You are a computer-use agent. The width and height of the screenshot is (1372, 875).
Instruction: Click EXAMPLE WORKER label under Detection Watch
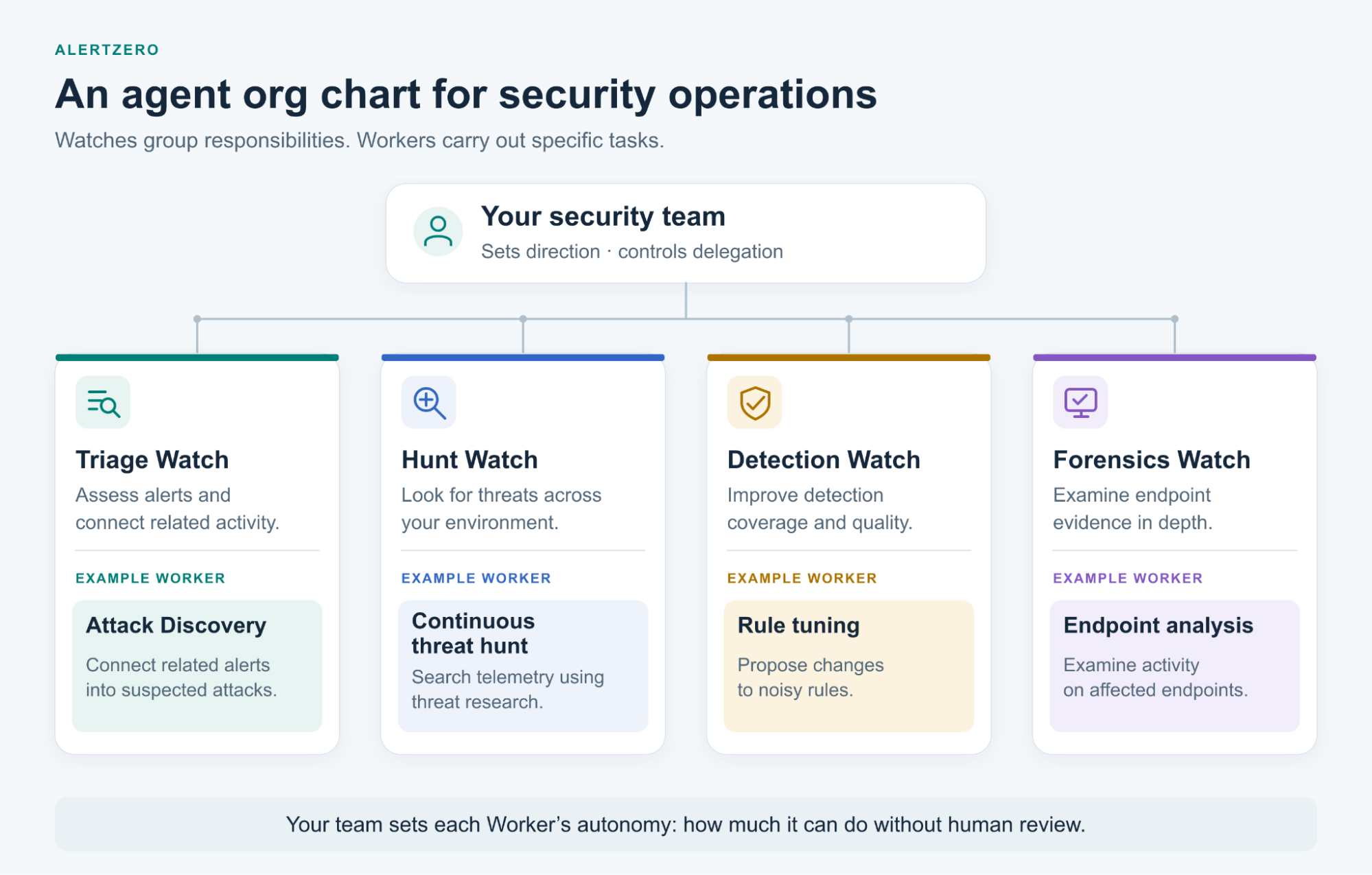click(802, 579)
